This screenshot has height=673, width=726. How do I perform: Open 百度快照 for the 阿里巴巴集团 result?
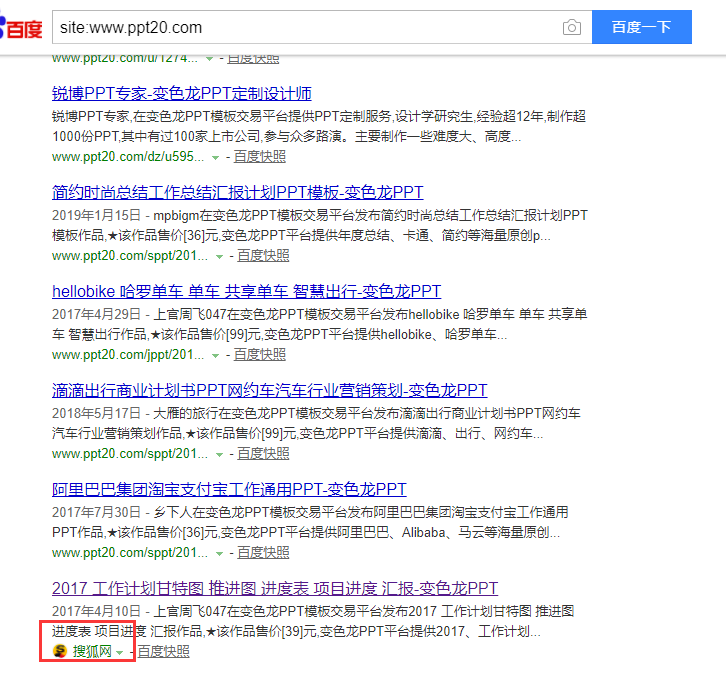(263, 553)
